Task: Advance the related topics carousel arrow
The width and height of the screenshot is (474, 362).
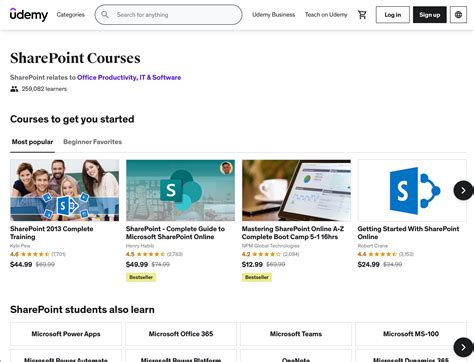Action: 463,347
